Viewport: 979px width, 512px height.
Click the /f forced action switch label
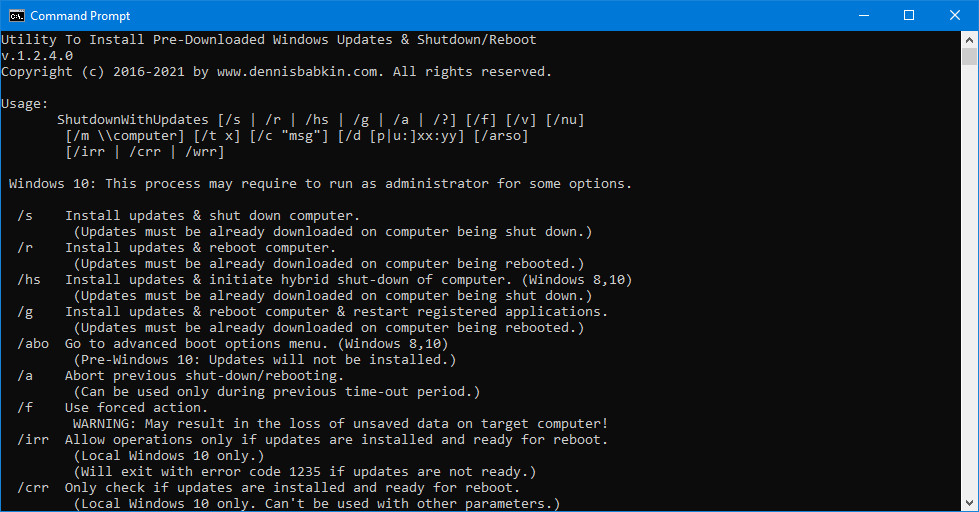pos(25,408)
